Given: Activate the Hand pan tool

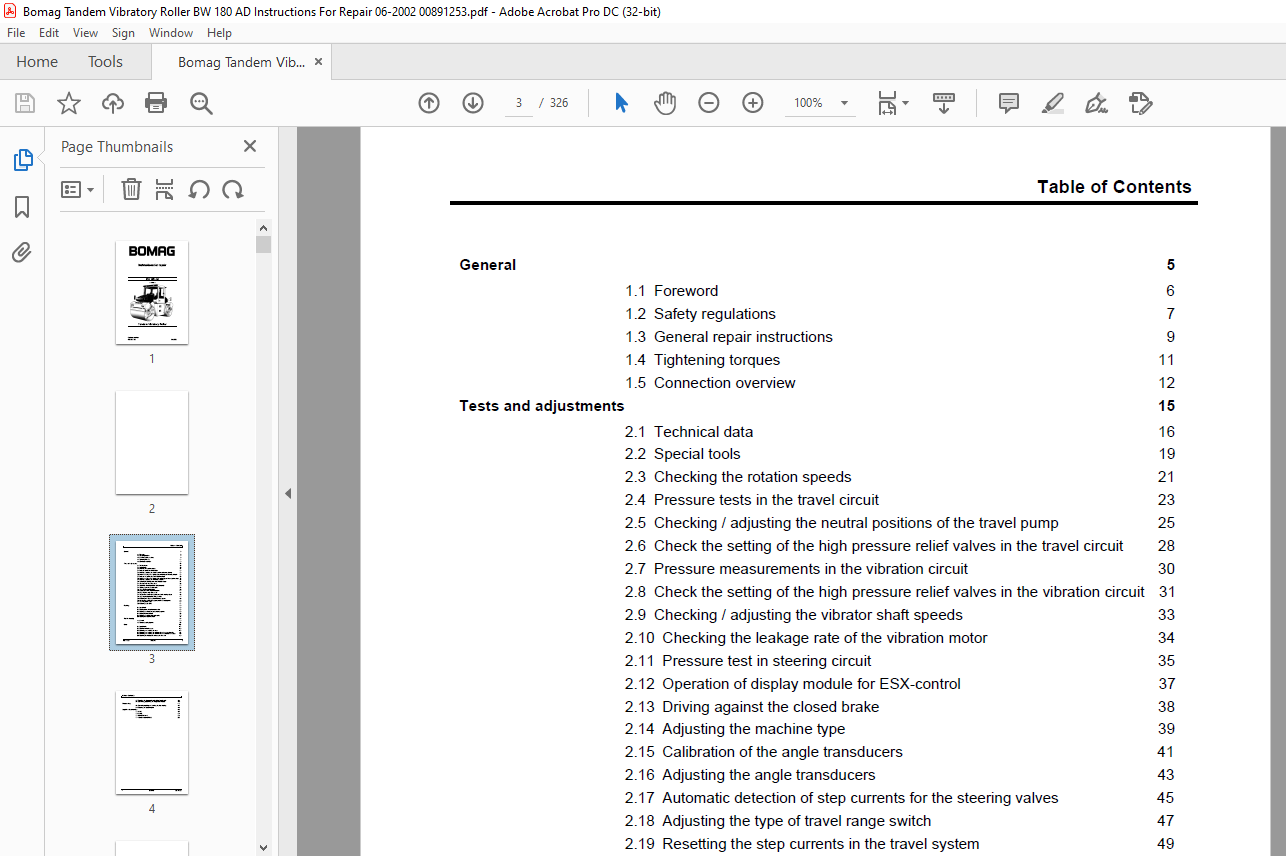Looking at the screenshot, I should click(665, 103).
